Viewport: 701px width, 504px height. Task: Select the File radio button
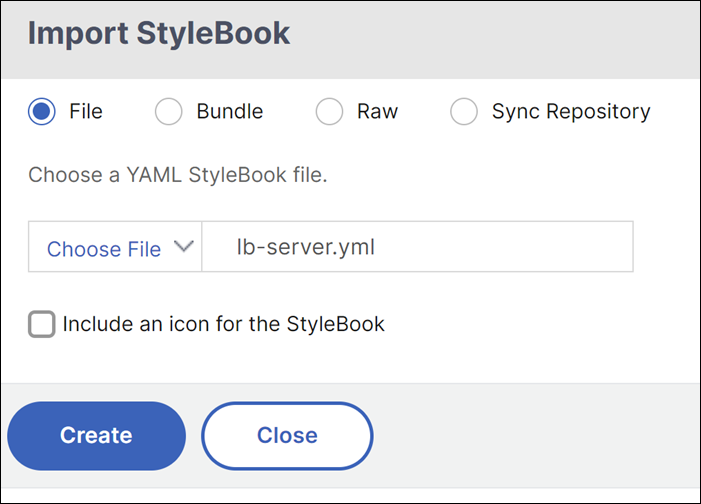(41, 112)
